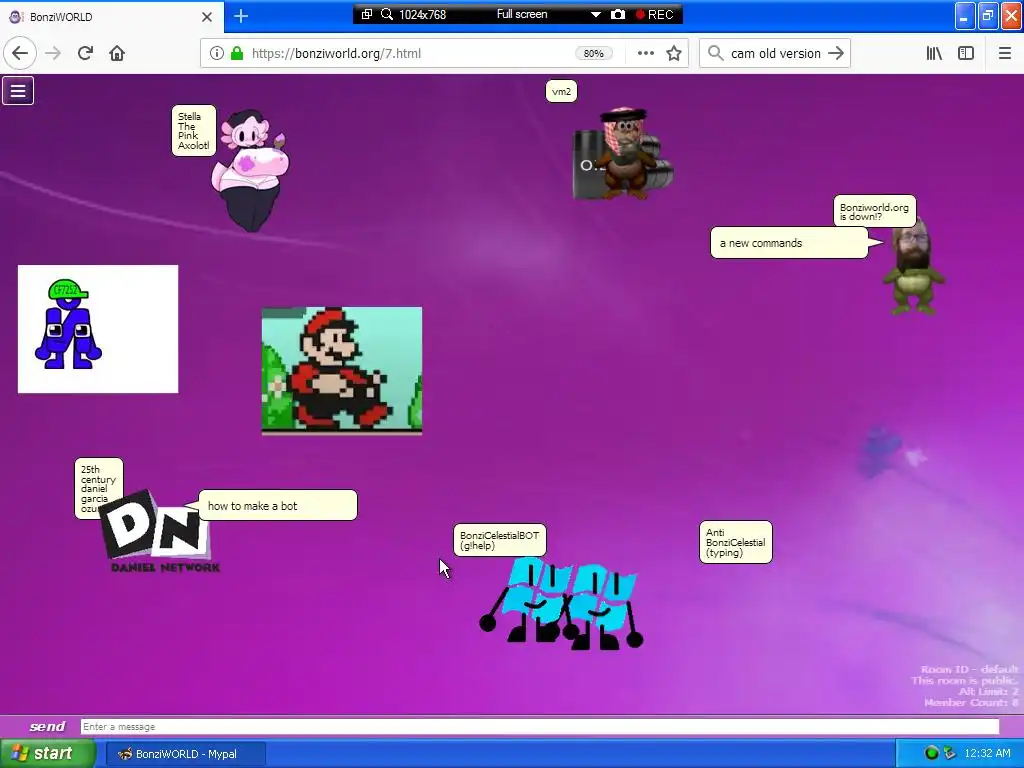Image resolution: width=1024 pixels, height=768 pixels.
Task: Click the address bar URL
Action: click(x=336, y=54)
